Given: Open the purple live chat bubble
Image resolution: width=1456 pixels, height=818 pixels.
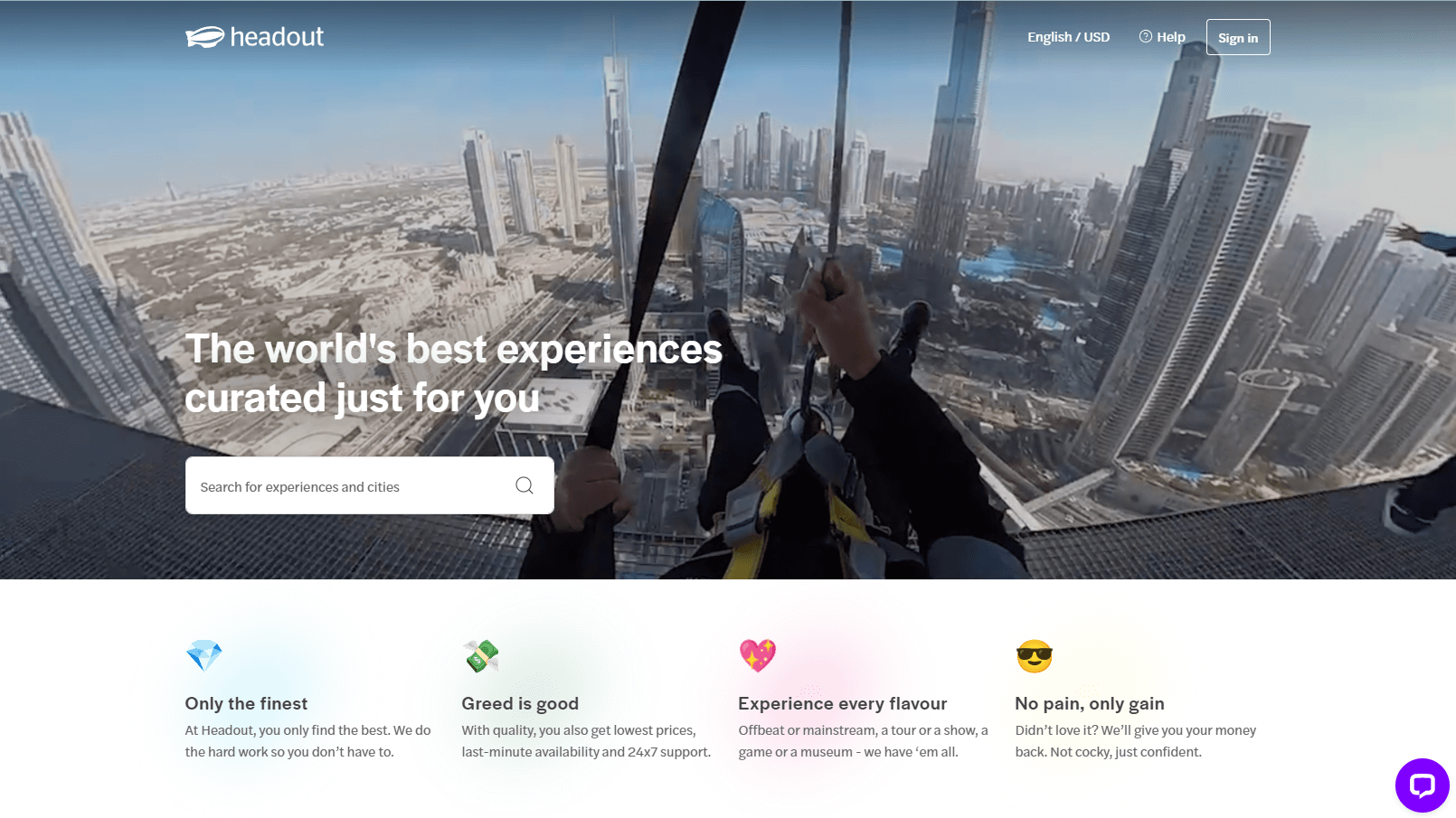Looking at the screenshot, I should click(1422, 785).
